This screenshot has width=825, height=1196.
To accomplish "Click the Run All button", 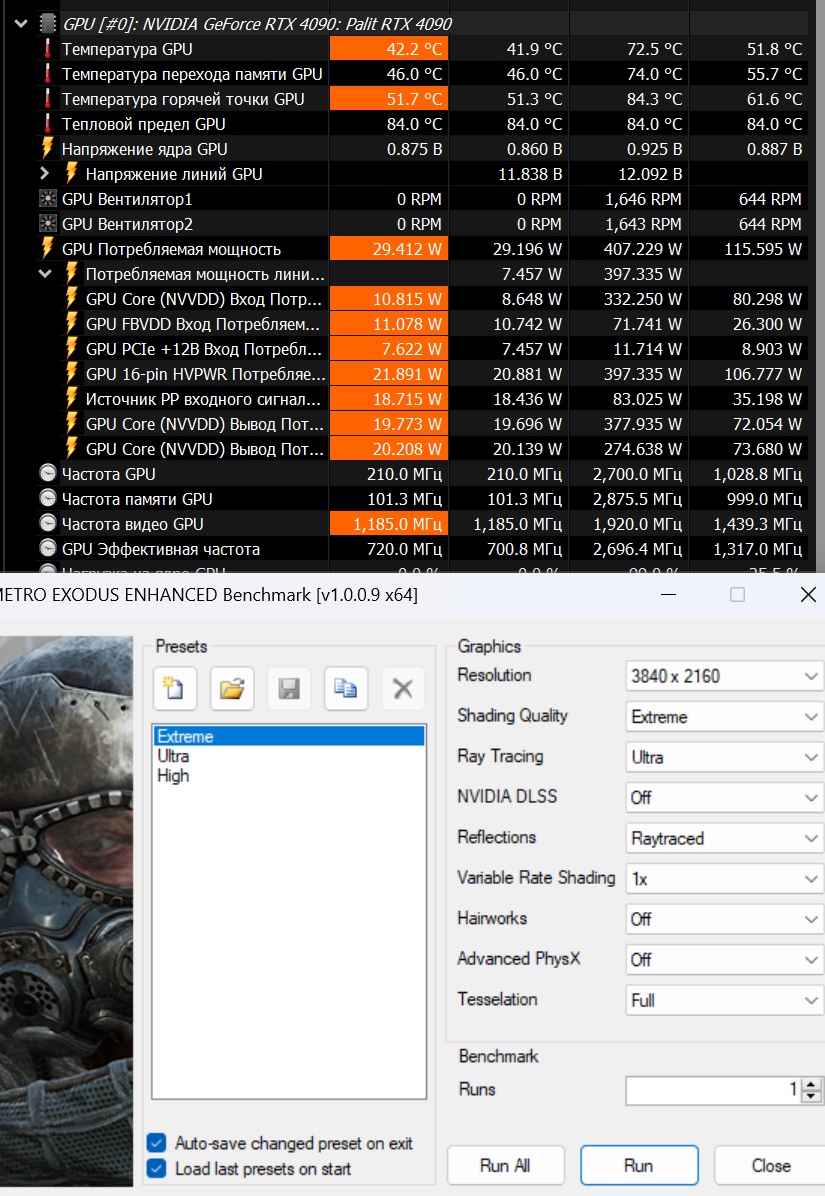I will coord(506,1165).
